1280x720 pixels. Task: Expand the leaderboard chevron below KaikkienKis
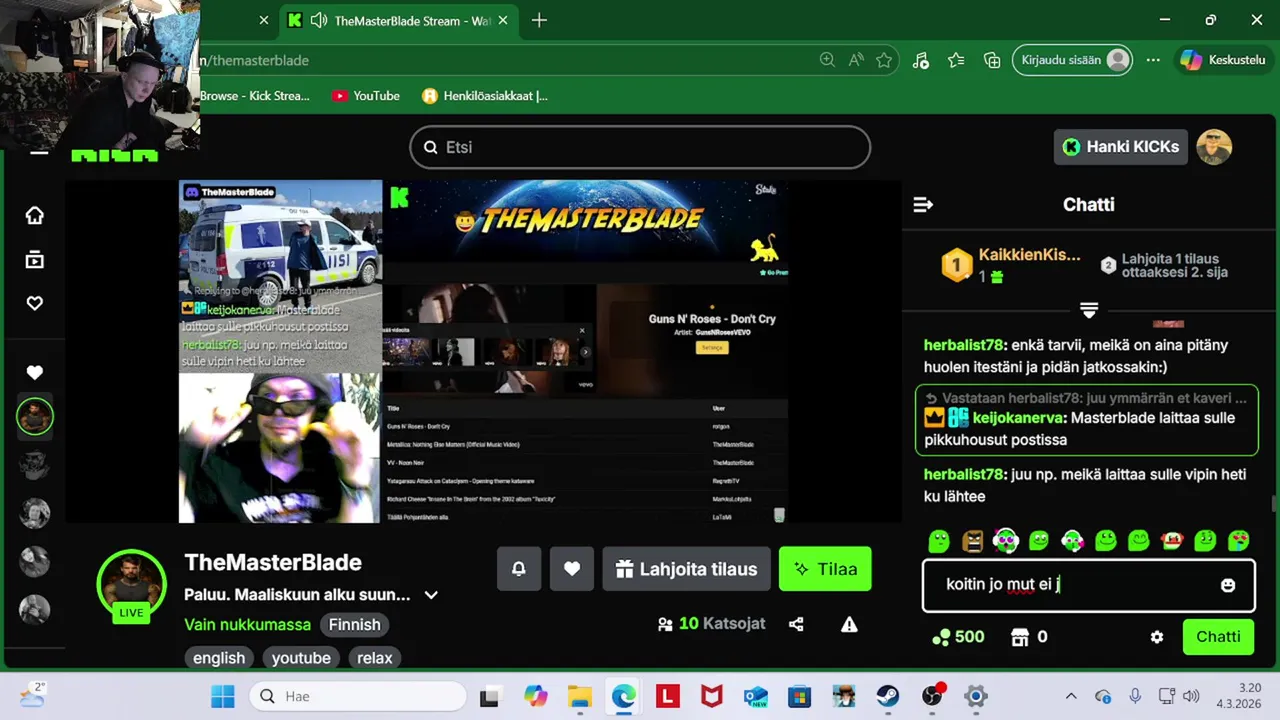1089,310
